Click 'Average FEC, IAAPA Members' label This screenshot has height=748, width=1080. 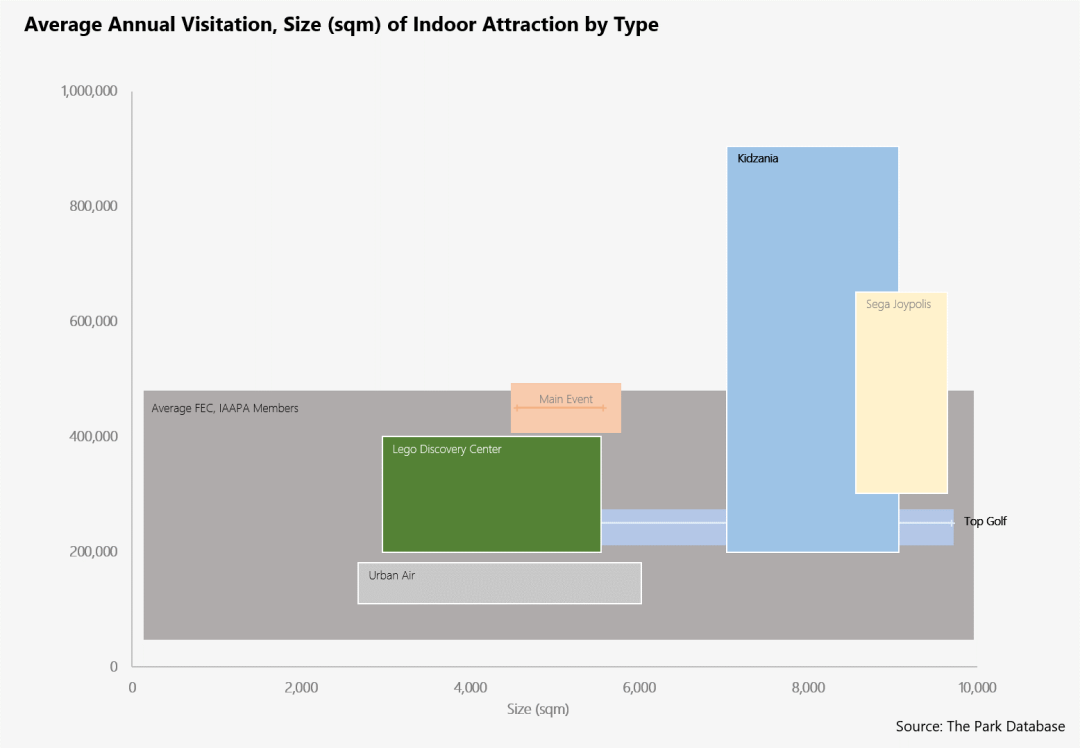click(x=225, y=408)
